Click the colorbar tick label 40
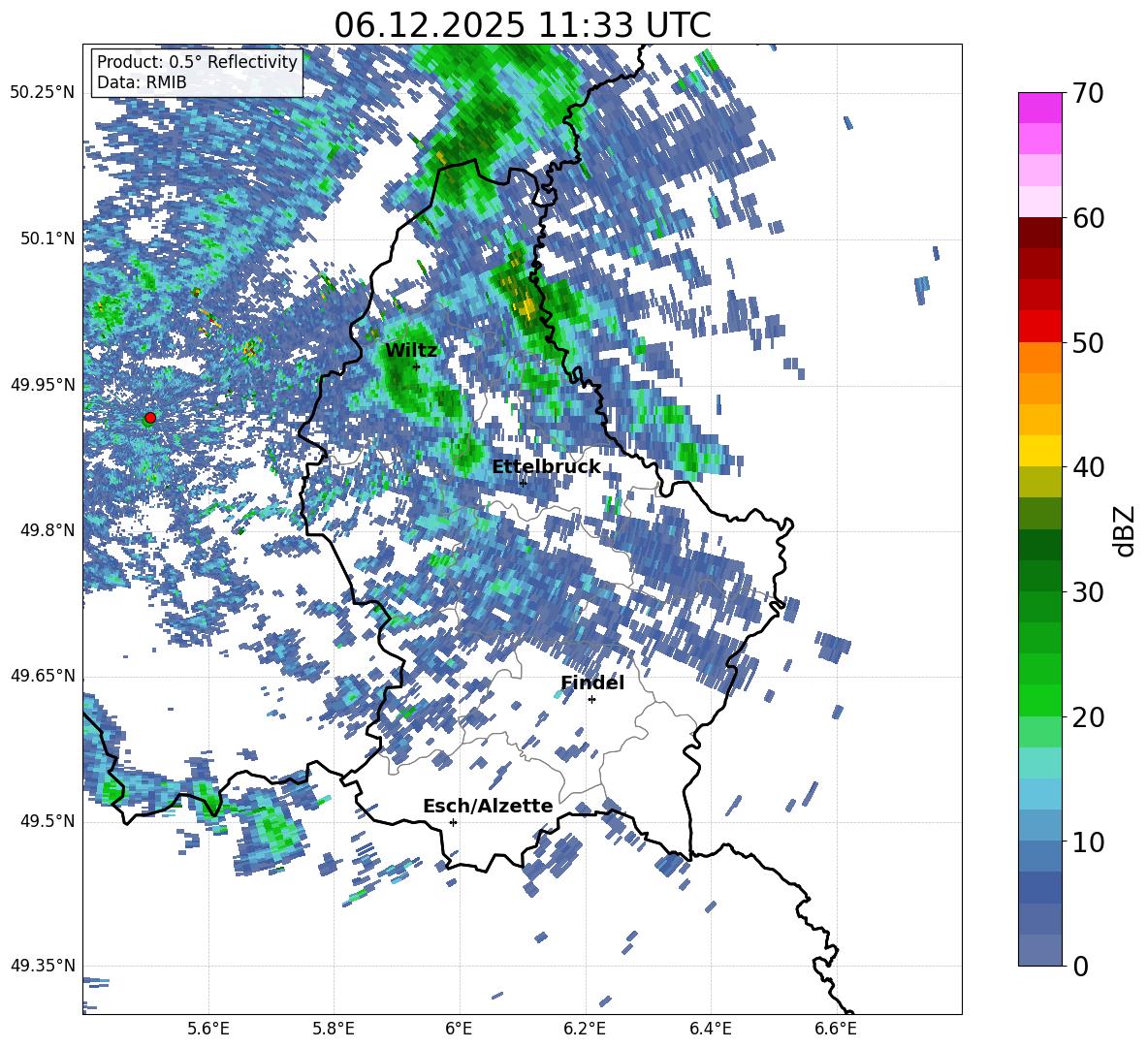 [x=1088, y=467]
